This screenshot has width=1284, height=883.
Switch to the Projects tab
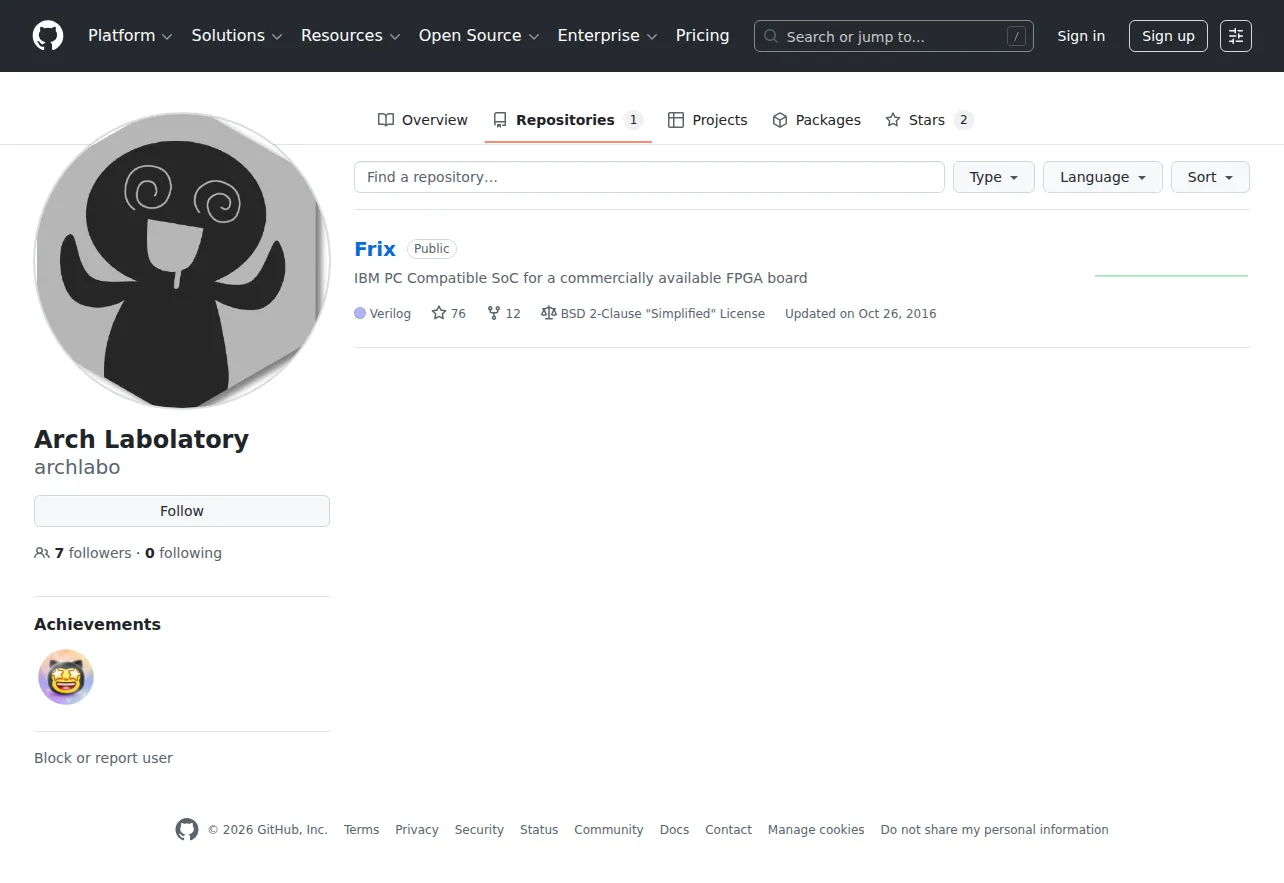(708, 120)
